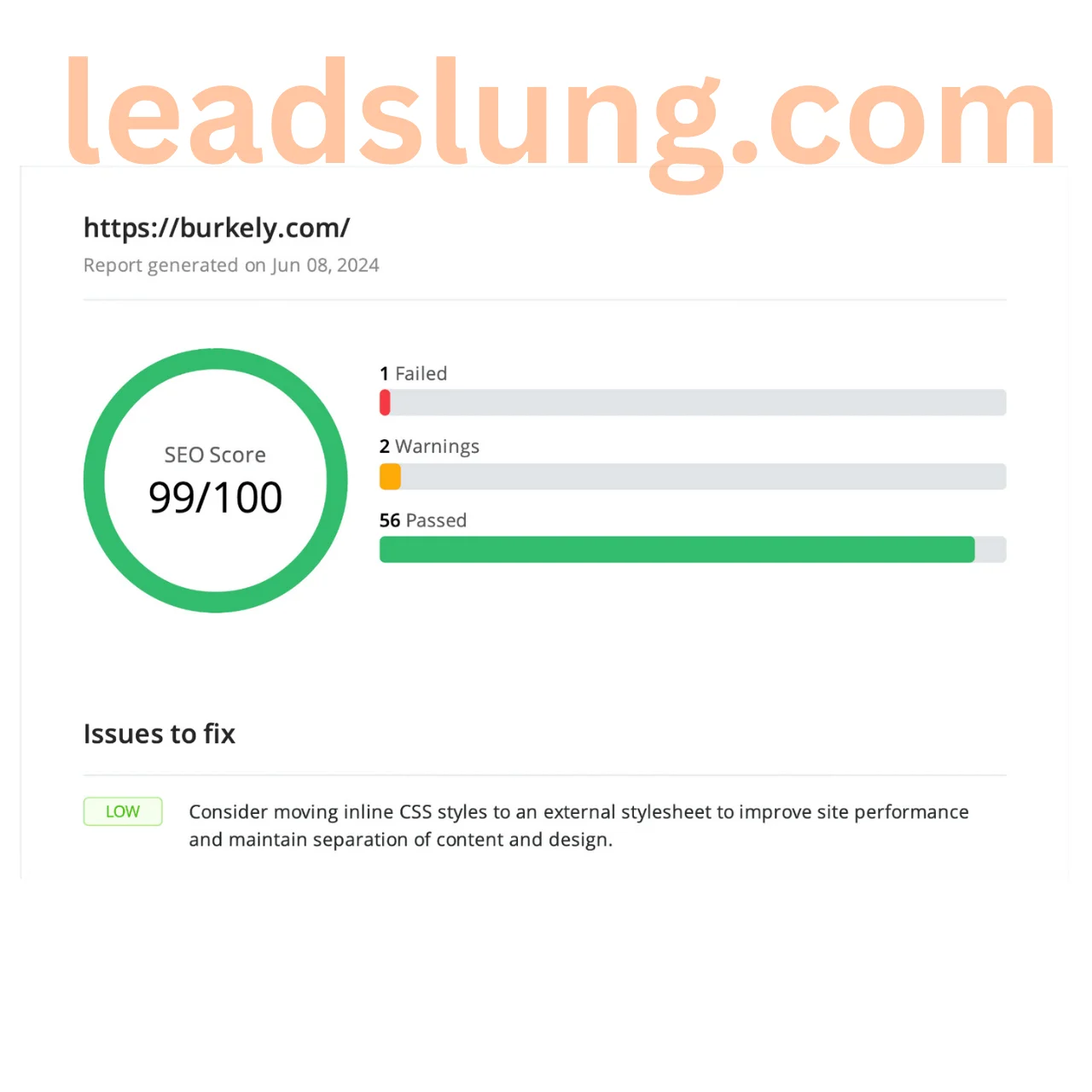The width and height of the screenshot is (1092, 1092).
Task: Click the "2 Warnings" label
Action: 429,447
